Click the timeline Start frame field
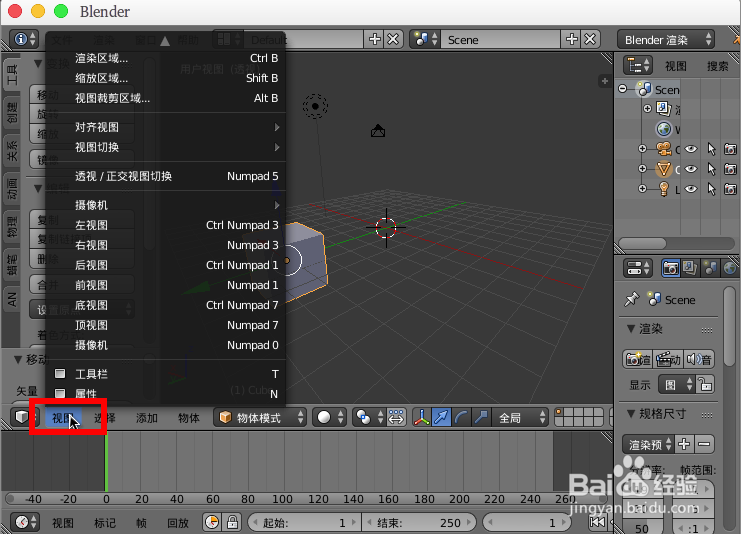 coord(304,523)
